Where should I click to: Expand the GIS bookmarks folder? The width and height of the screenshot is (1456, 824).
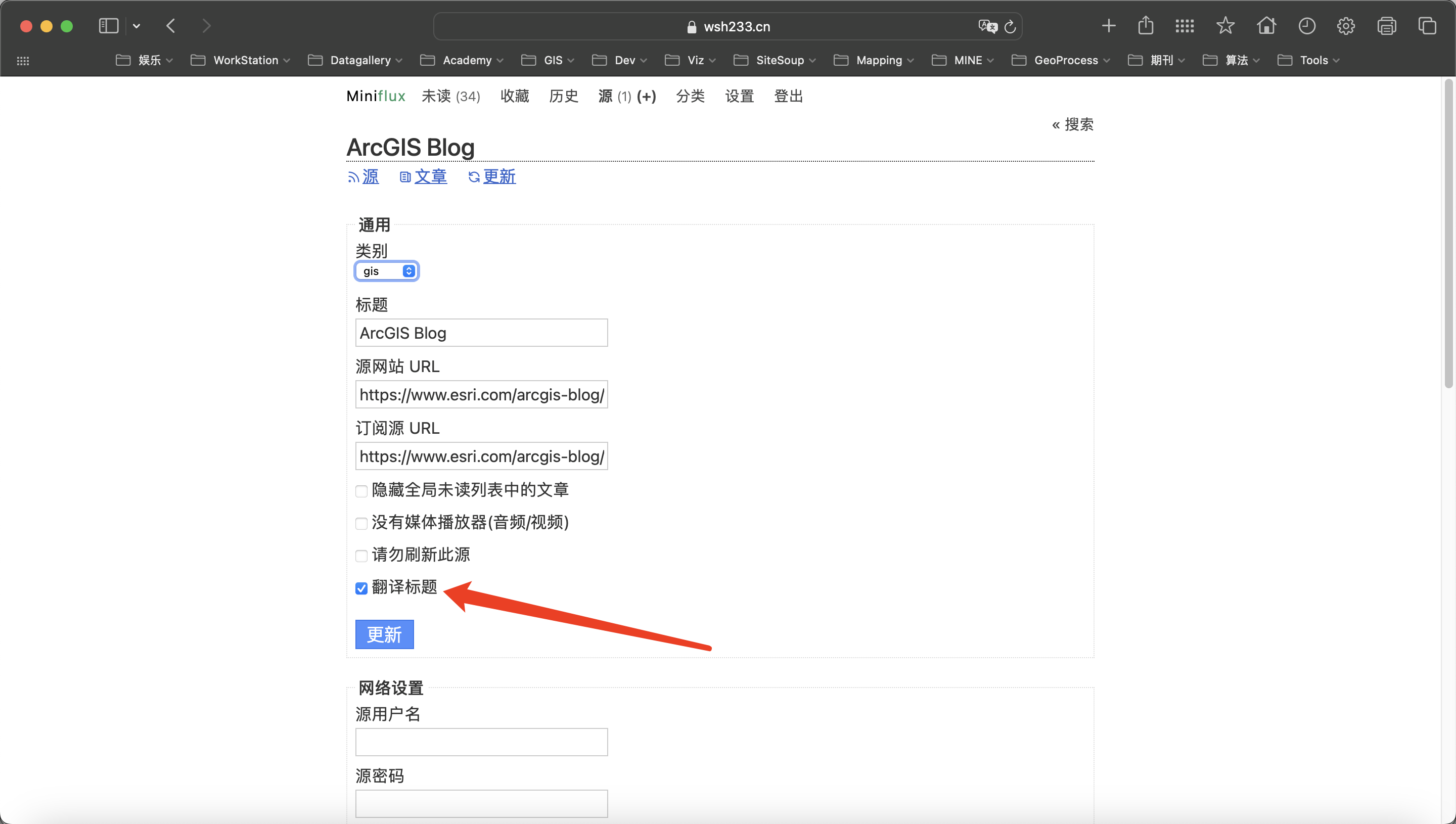tap(548, 60)
